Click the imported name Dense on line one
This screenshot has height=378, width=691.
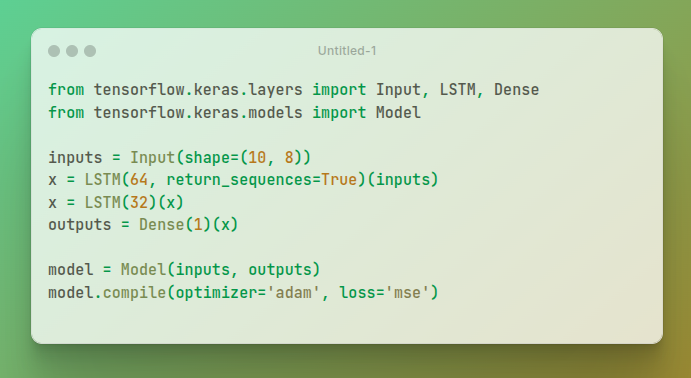click(516, 90)
